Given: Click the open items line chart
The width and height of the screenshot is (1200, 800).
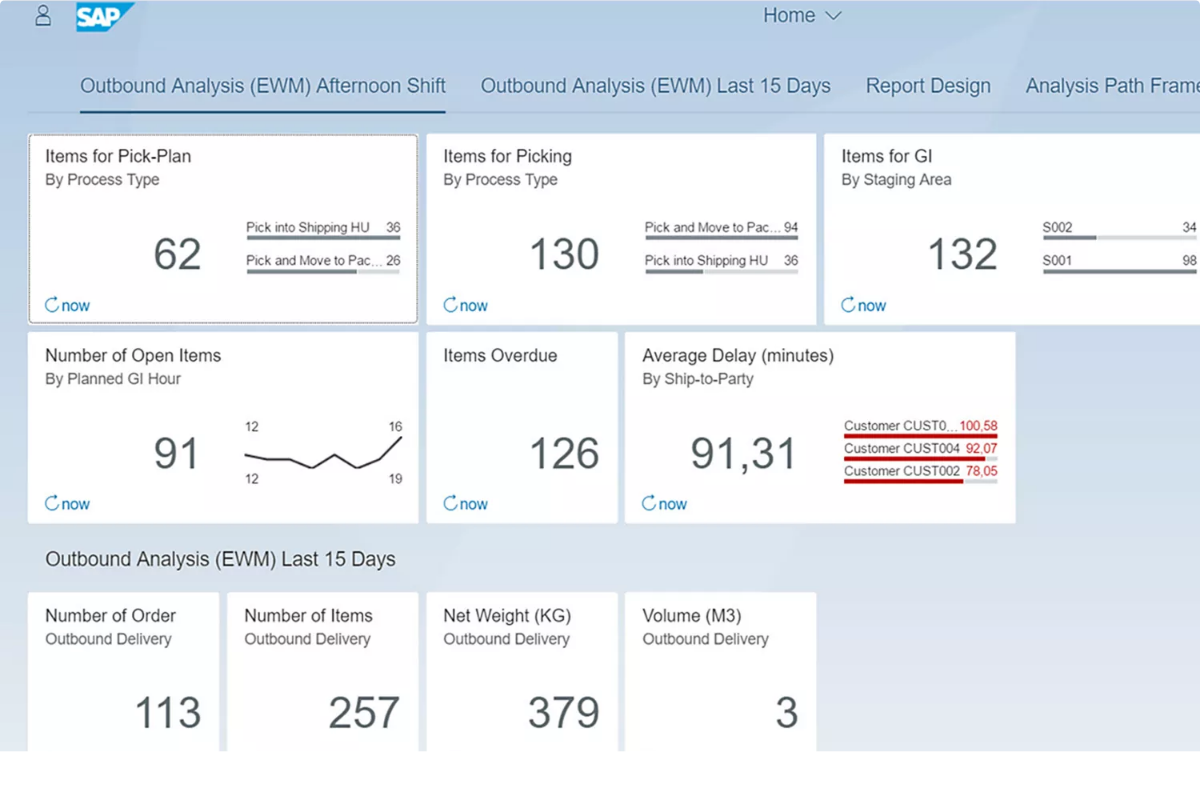Looking at the screenshot, I should click(323, 455).
